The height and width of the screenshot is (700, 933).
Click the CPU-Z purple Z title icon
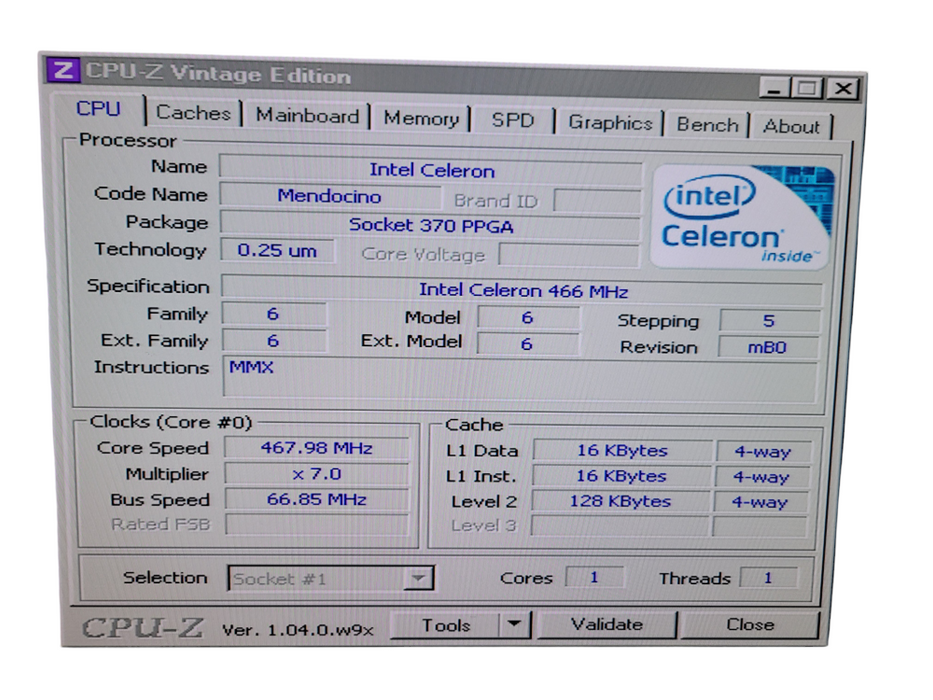click(x=63, y=70)
